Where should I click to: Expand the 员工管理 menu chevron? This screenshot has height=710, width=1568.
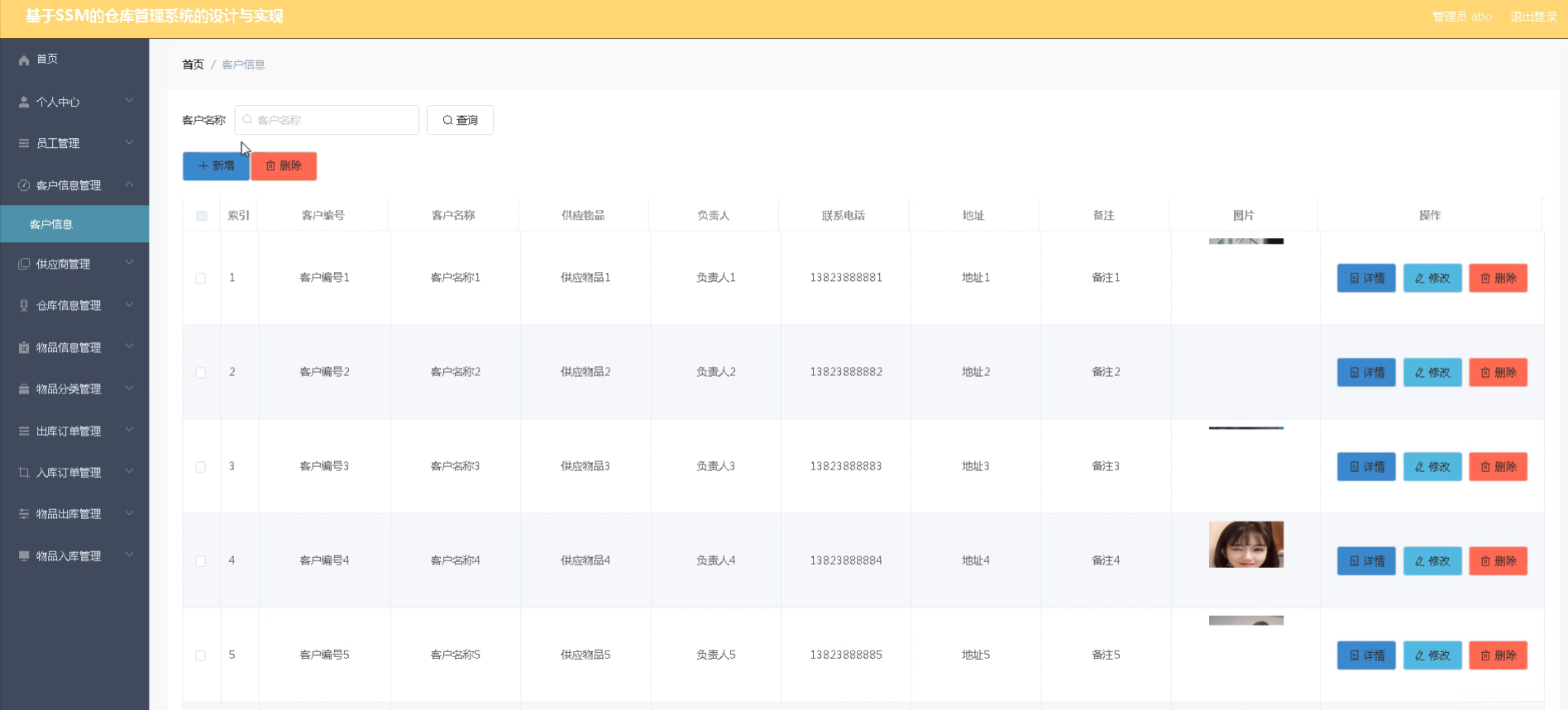129,142
